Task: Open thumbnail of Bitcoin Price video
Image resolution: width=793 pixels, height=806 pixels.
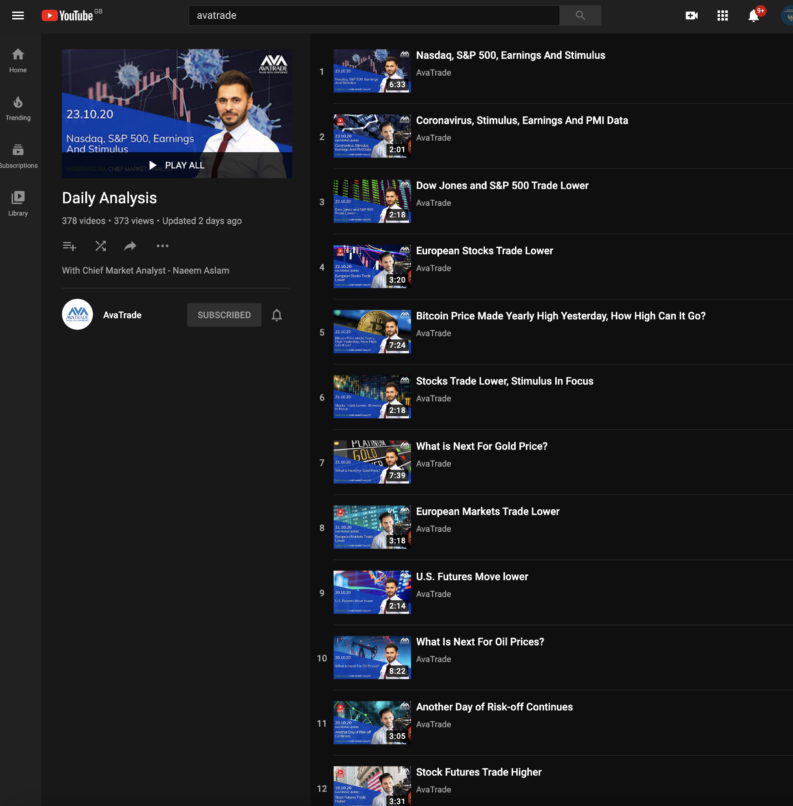Action: [x=372, y=332]
